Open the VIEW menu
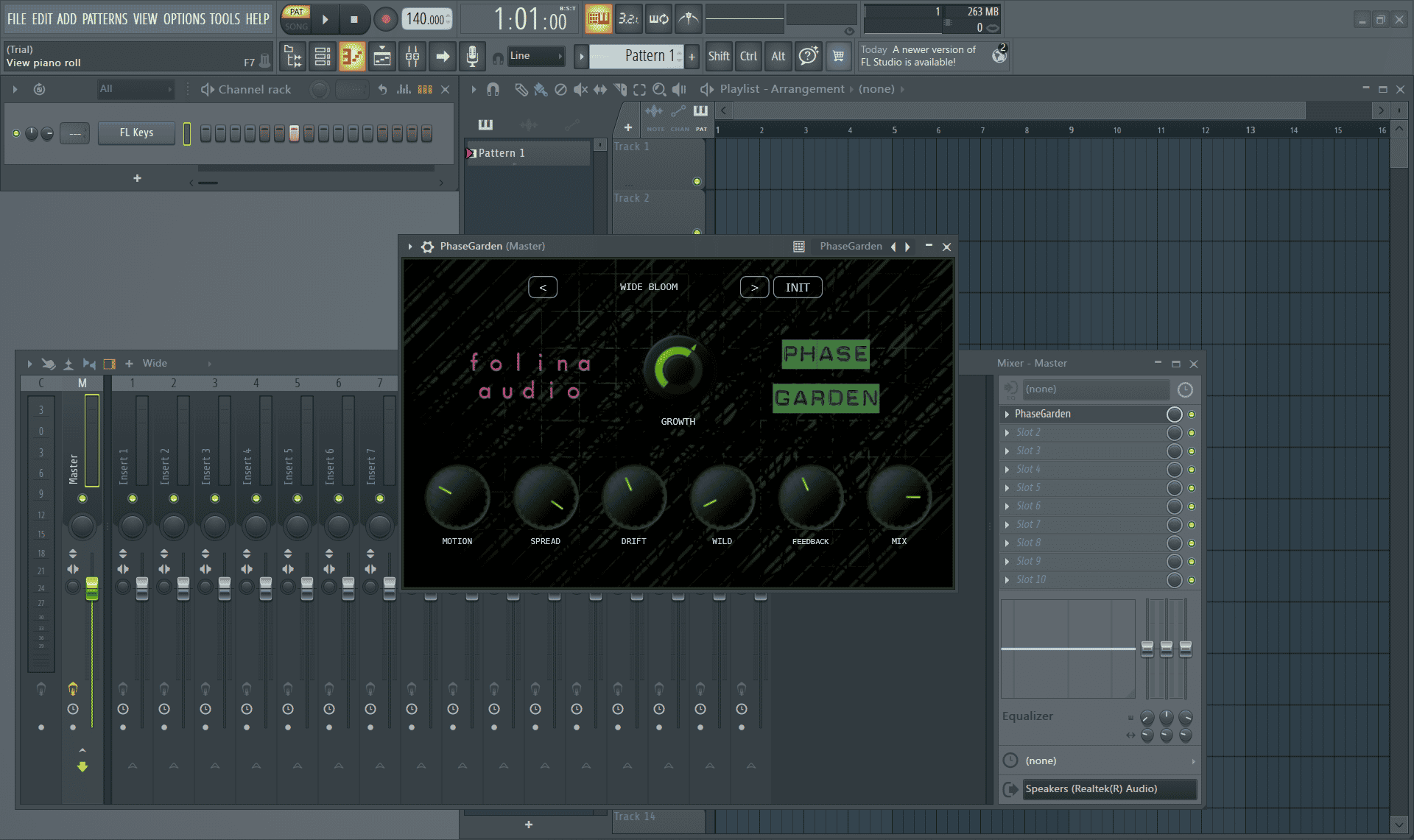The height and width of the screenshot is (840, 1414). [145, 19]
